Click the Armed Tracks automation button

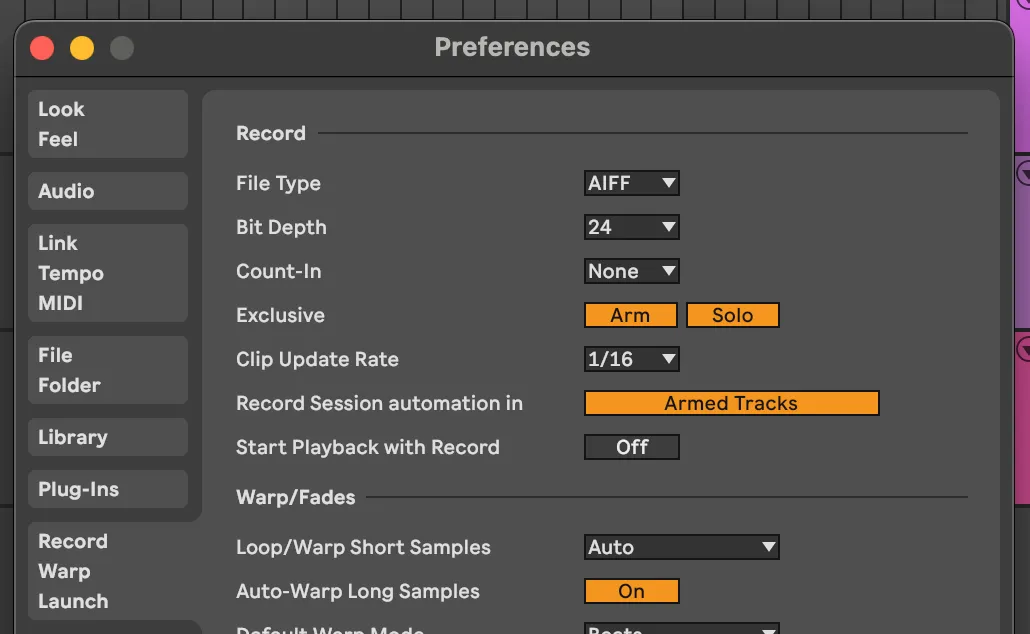tap(731, 403)
